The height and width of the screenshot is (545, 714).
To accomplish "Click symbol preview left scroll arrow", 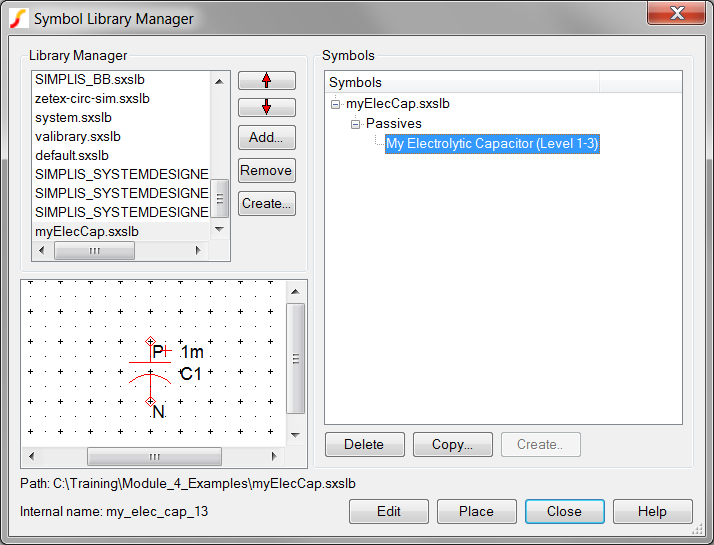I will [31, 456].
